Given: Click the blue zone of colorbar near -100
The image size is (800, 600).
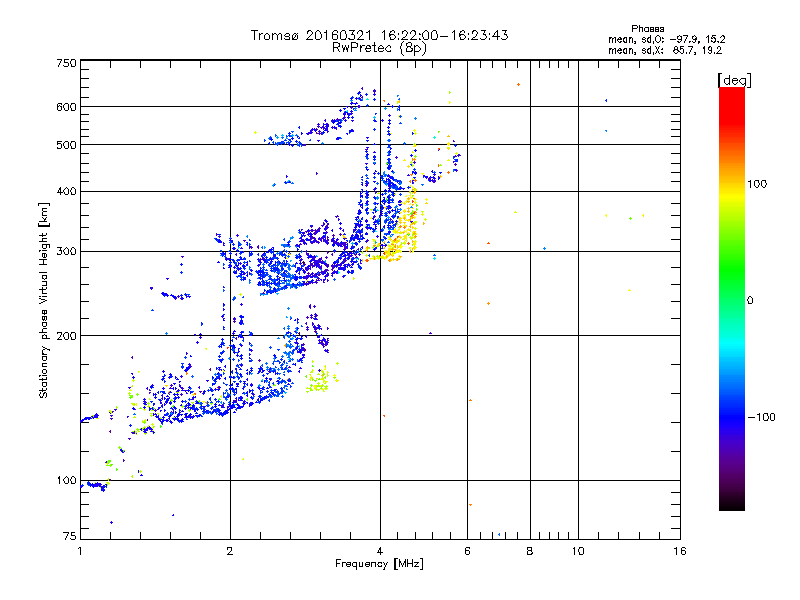Looking at the screenshot, I should pos(732,416).
